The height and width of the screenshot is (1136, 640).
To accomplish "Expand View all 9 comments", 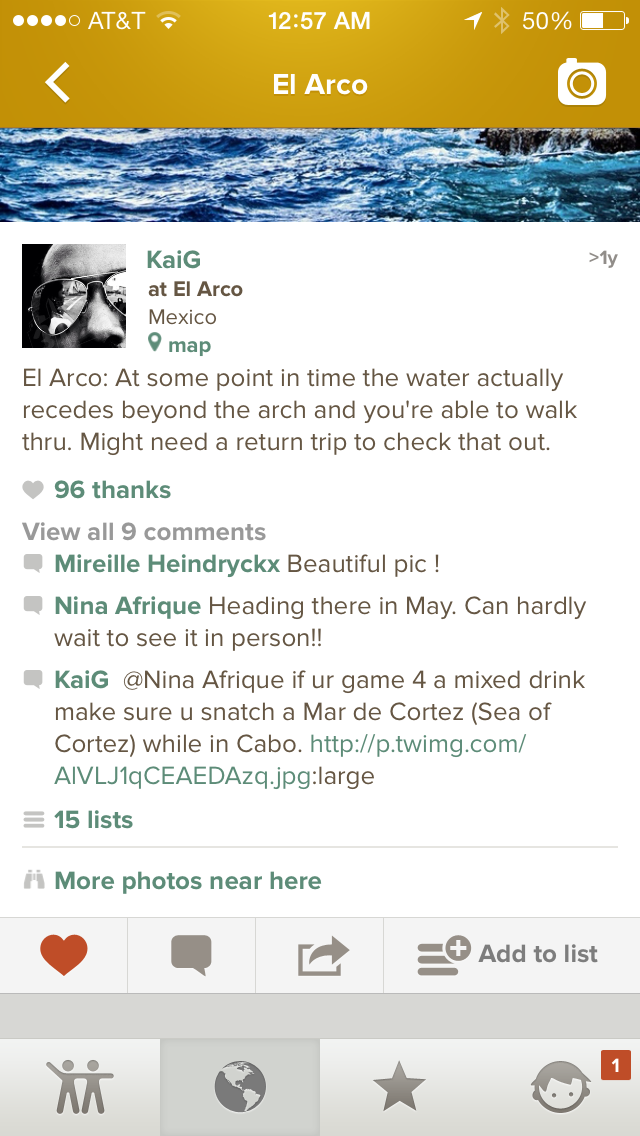I will click(144, 532).
